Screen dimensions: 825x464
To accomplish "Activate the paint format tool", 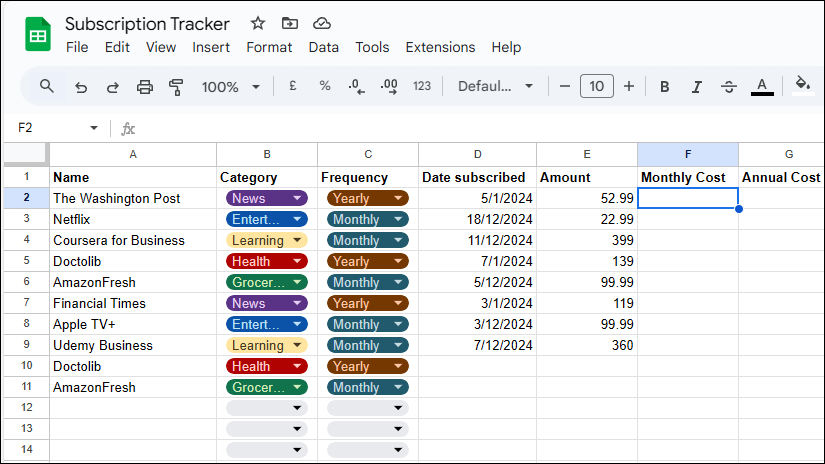I will pos(176,87).
